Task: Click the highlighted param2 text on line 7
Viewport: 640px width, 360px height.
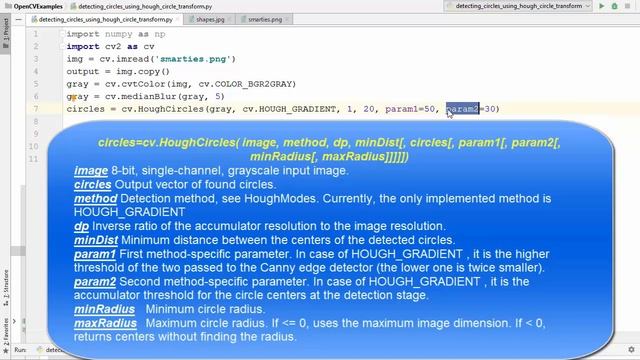Action: [462, 109]
